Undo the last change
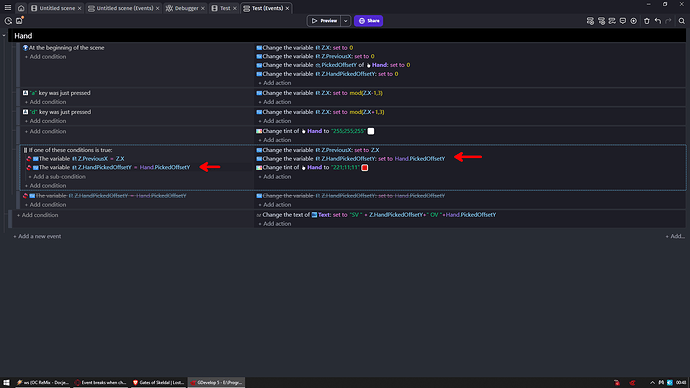The height and width of the screenshot is (388, 690). [x=657, y=21]
